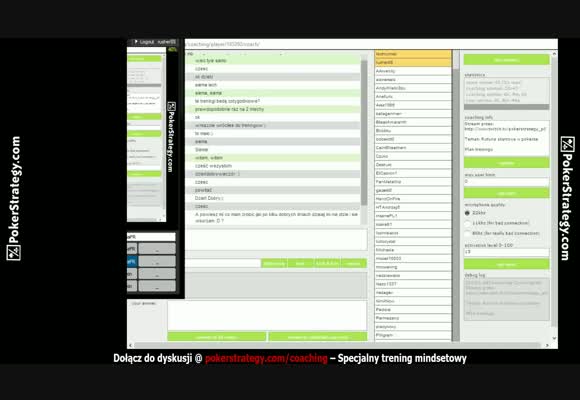Select user HeroOnFire in the participant list
This screenshot has width=580, height=400.
pyautogui.click(x=413, y=199)
